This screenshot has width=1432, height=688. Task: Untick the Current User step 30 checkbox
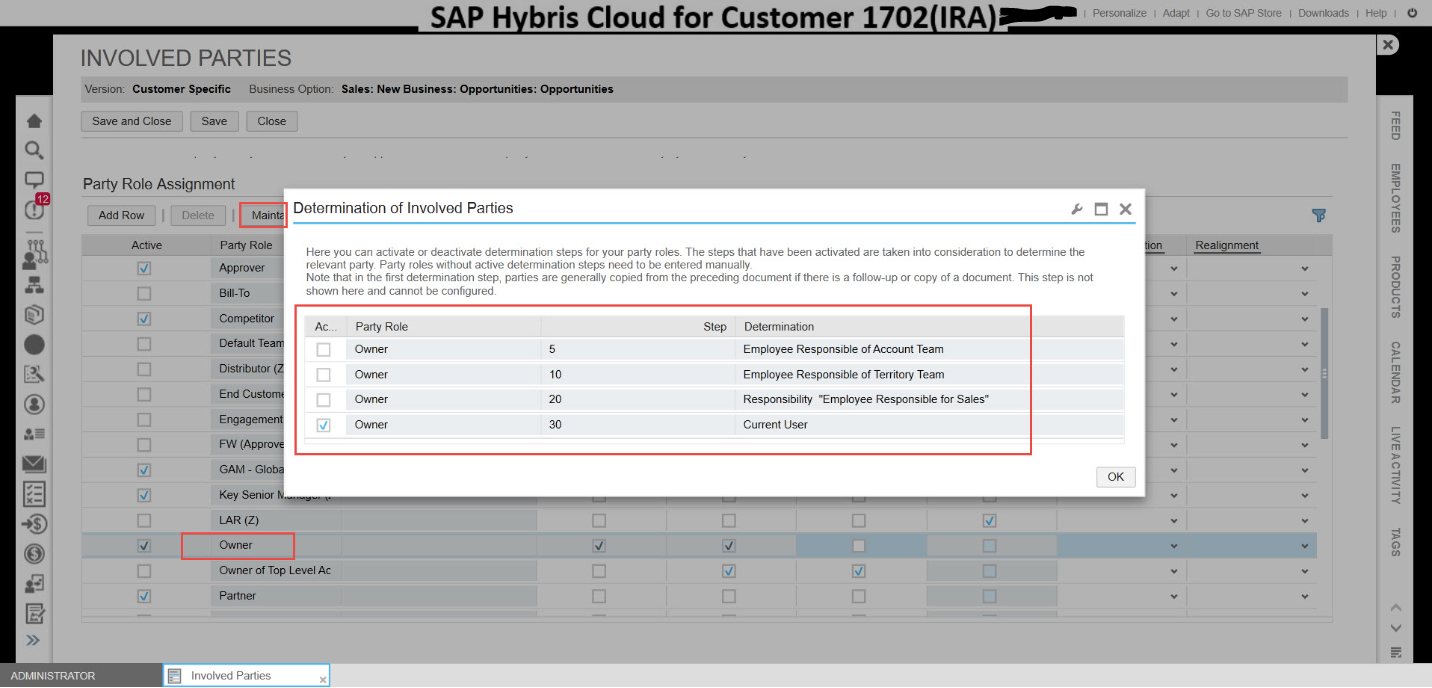click(x=323, y=425)
